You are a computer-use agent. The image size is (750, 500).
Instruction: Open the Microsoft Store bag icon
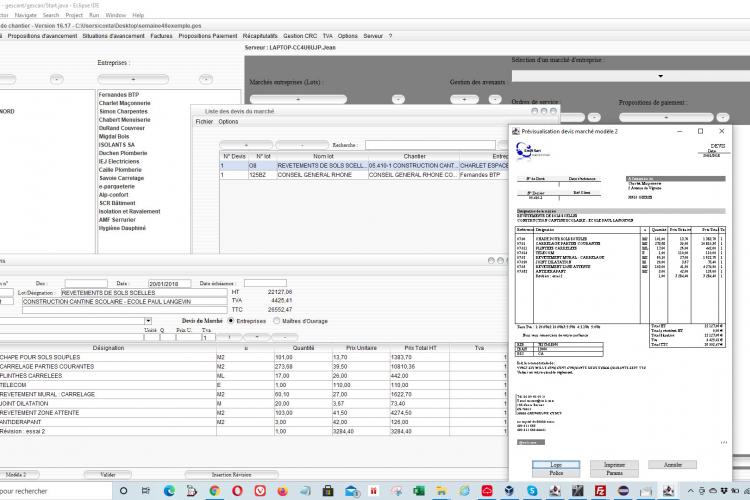pyautogui.click(x=328, y=490)
